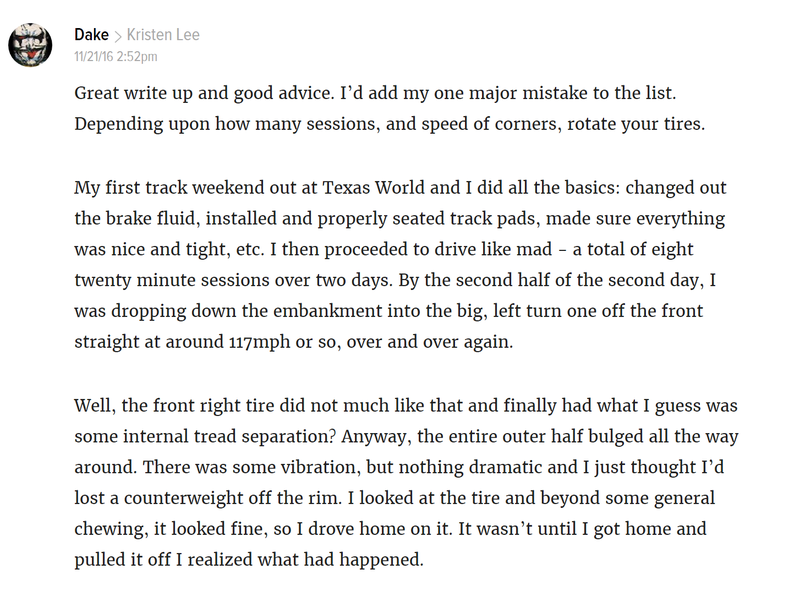Click the arrow between Dake and Kristen Lee
This screenshot has height=591, width=800.
point(118,36)
